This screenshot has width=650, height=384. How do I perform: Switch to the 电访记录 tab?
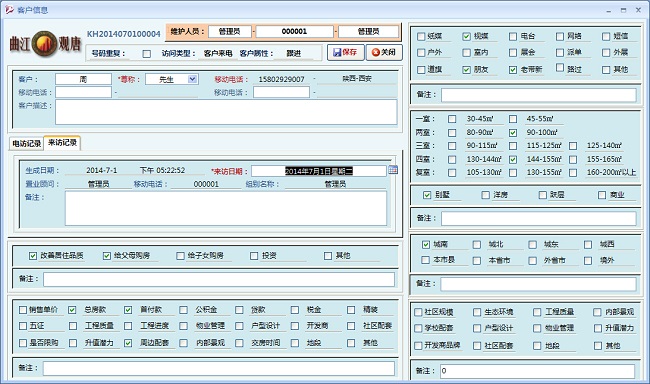point(26,143)
